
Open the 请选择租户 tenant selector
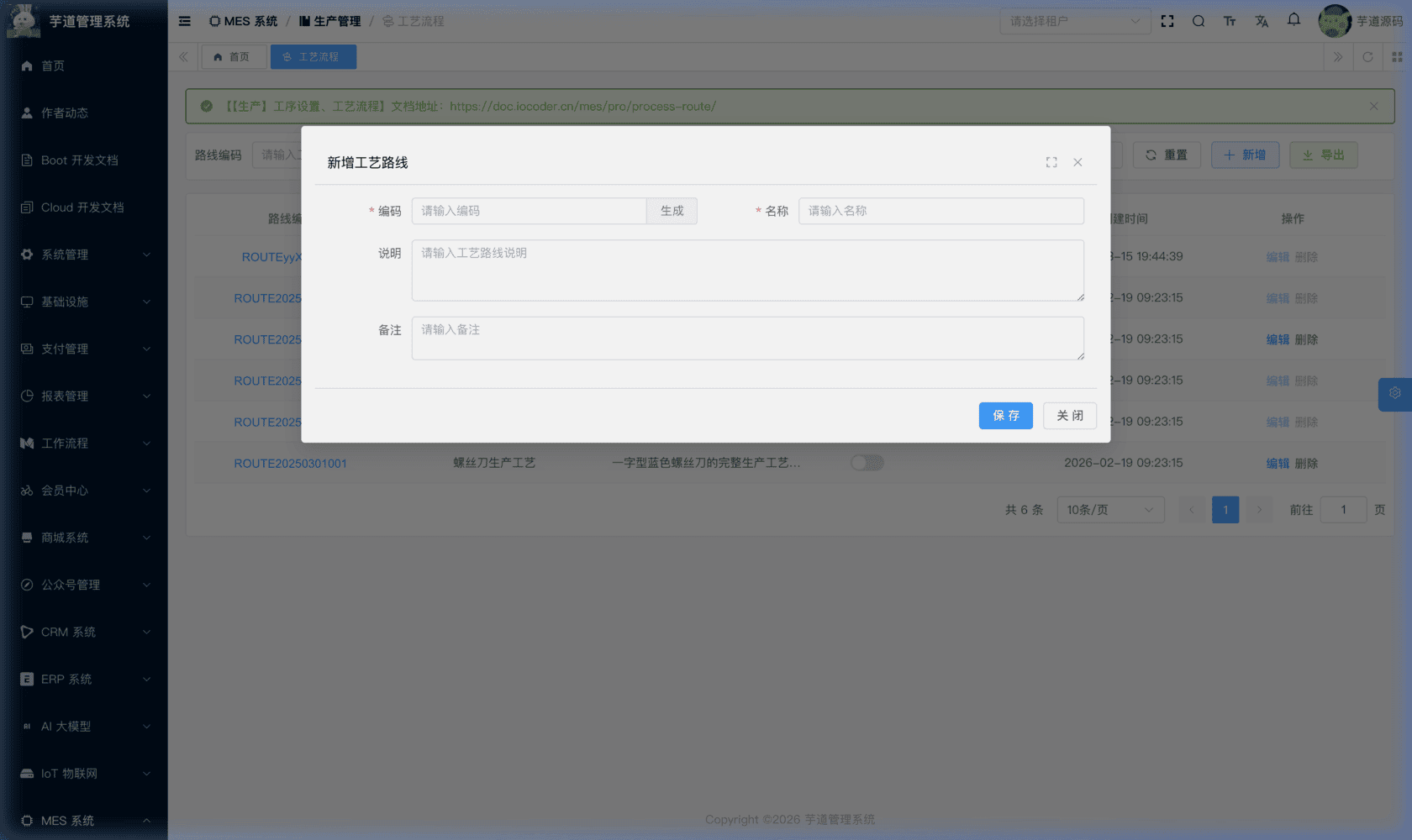(x=1075, y=21)
